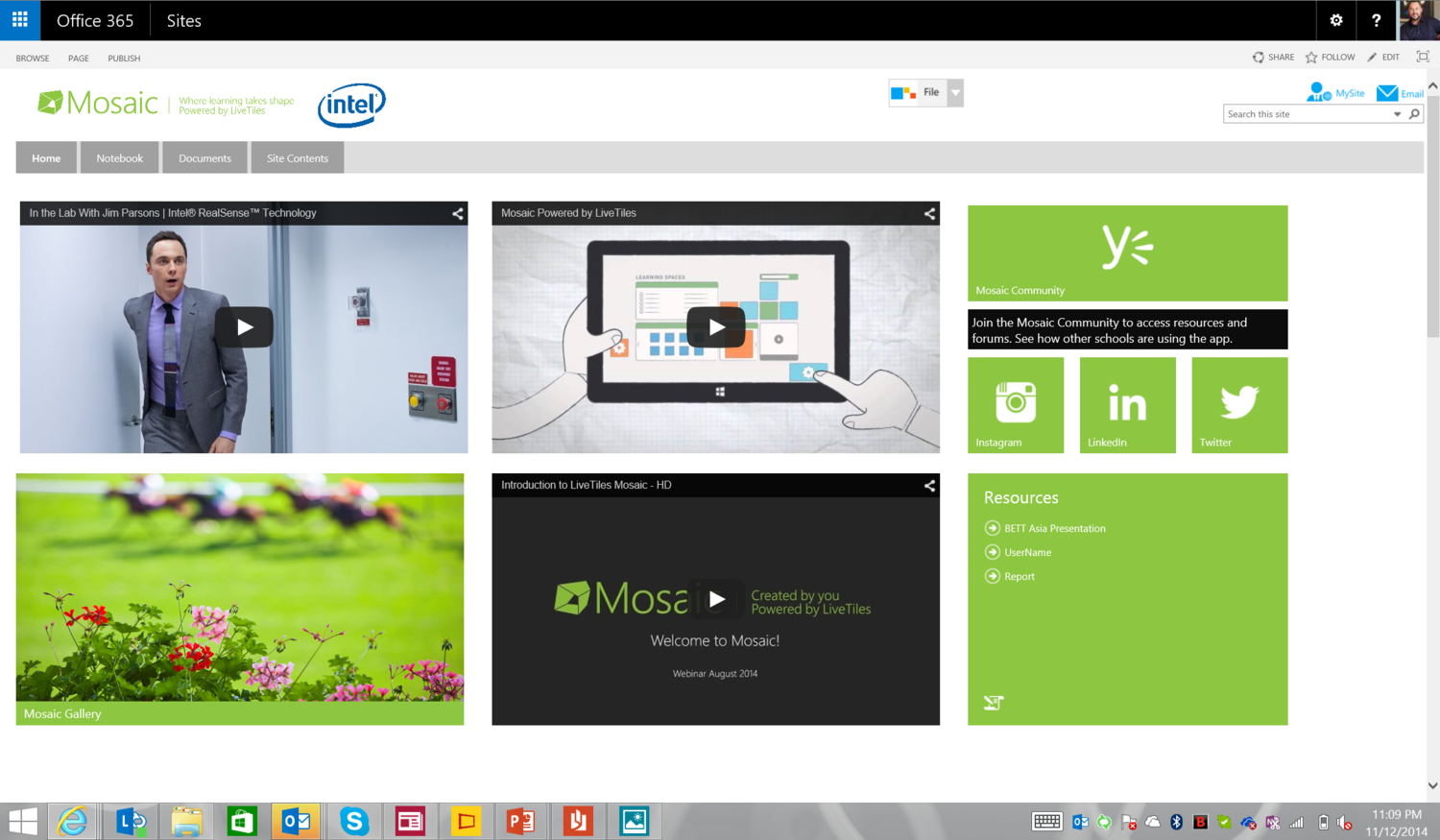Image resolution: width=1440 pixels, height=840 pixels.
Task: Open PowerPoint from the taskbar
Action: point(521,821)
